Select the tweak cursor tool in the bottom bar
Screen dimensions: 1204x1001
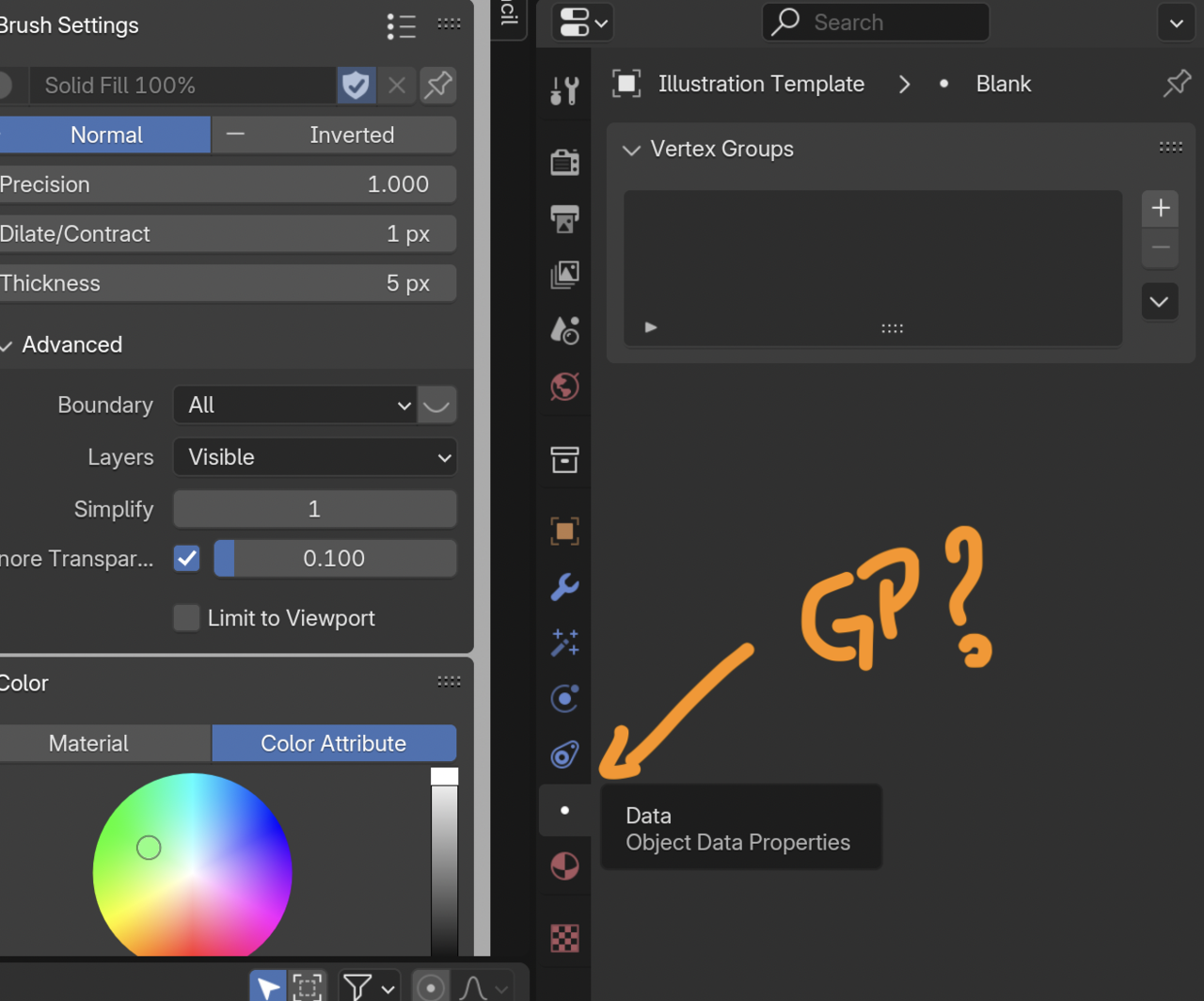coord(268,986)
